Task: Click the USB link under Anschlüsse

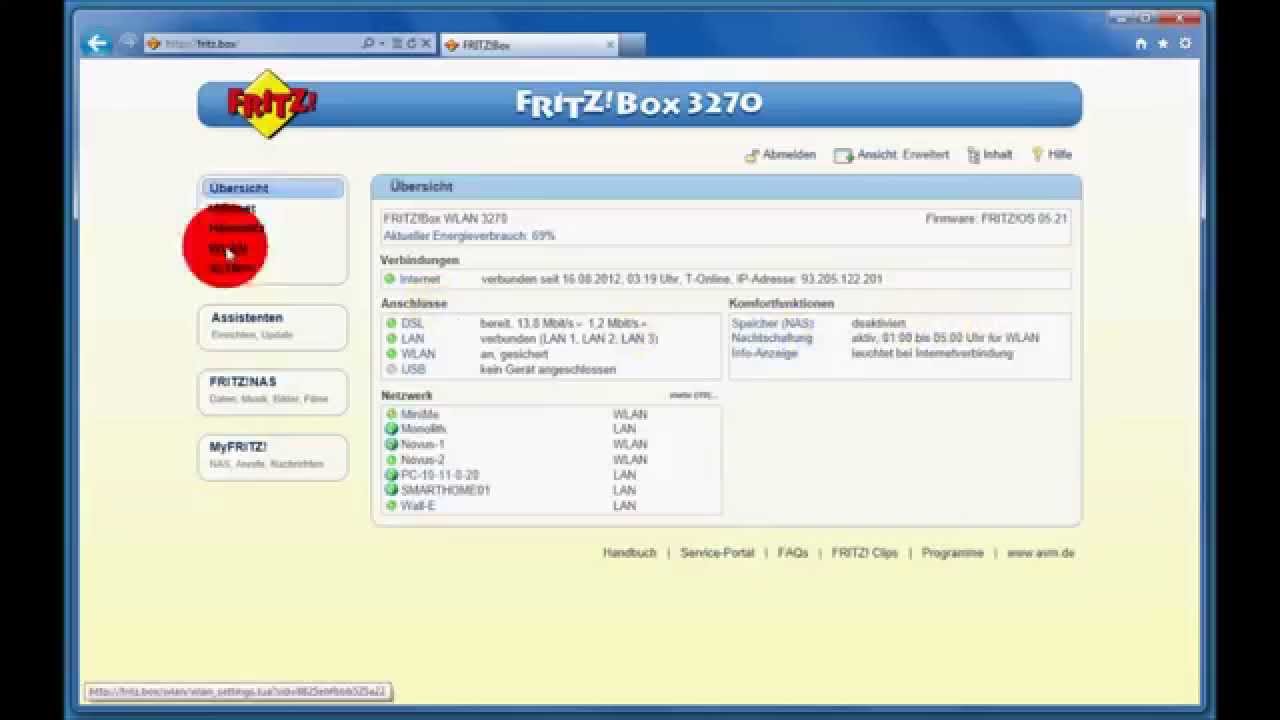Action: [413, 370]
